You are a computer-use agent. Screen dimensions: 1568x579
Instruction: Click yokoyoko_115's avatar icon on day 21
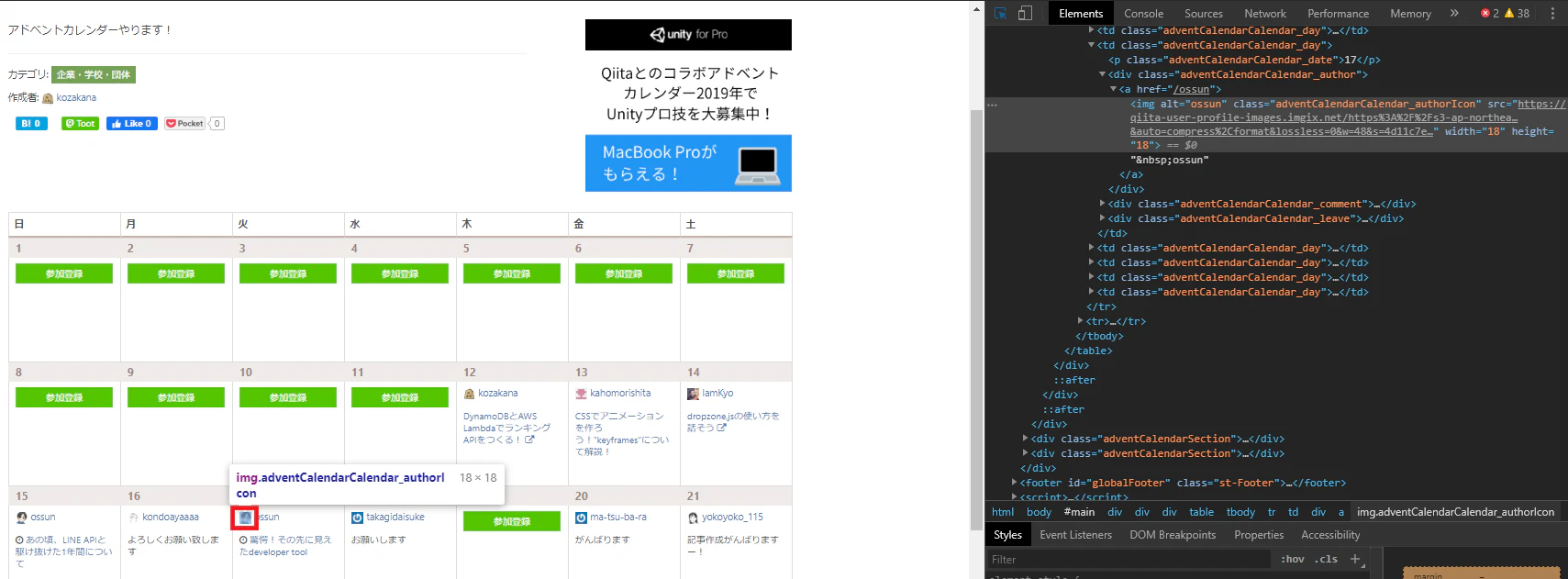693,518
